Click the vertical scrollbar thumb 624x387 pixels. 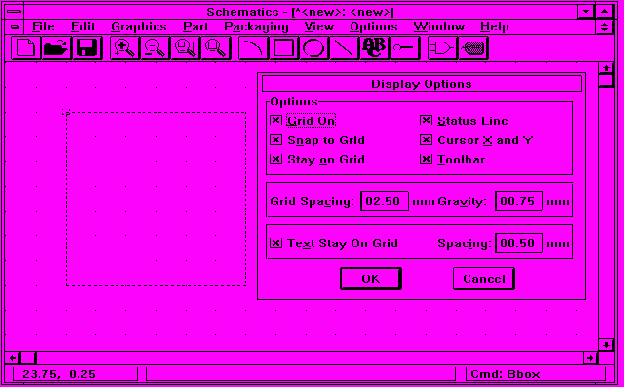pyautogui.click(x=606, y=81)
